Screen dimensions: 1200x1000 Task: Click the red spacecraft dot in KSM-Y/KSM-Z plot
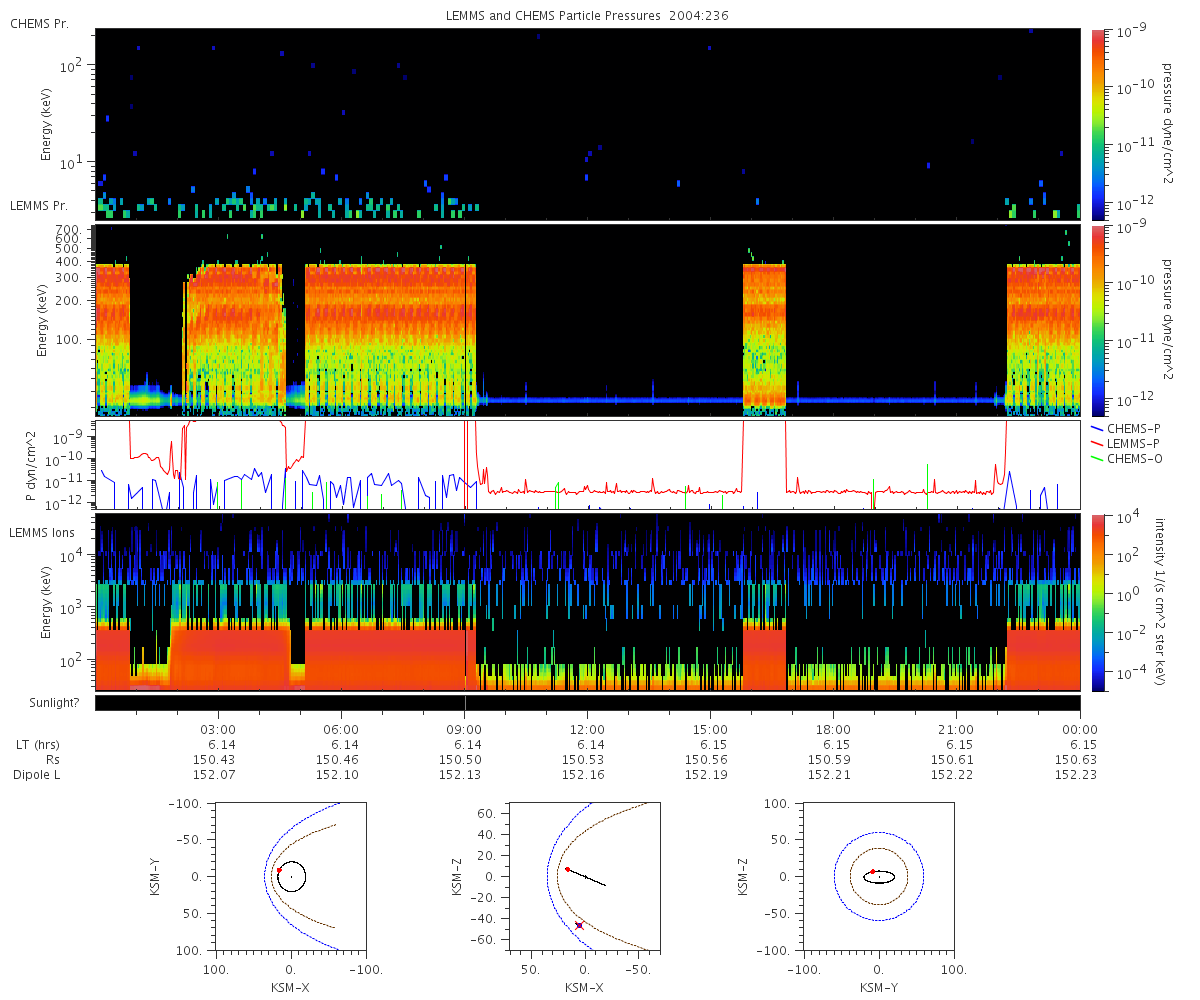pos(873,871)
